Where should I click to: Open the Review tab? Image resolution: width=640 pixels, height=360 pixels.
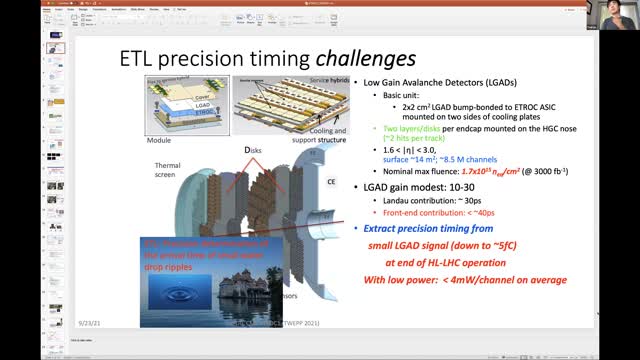click(154, 9)
